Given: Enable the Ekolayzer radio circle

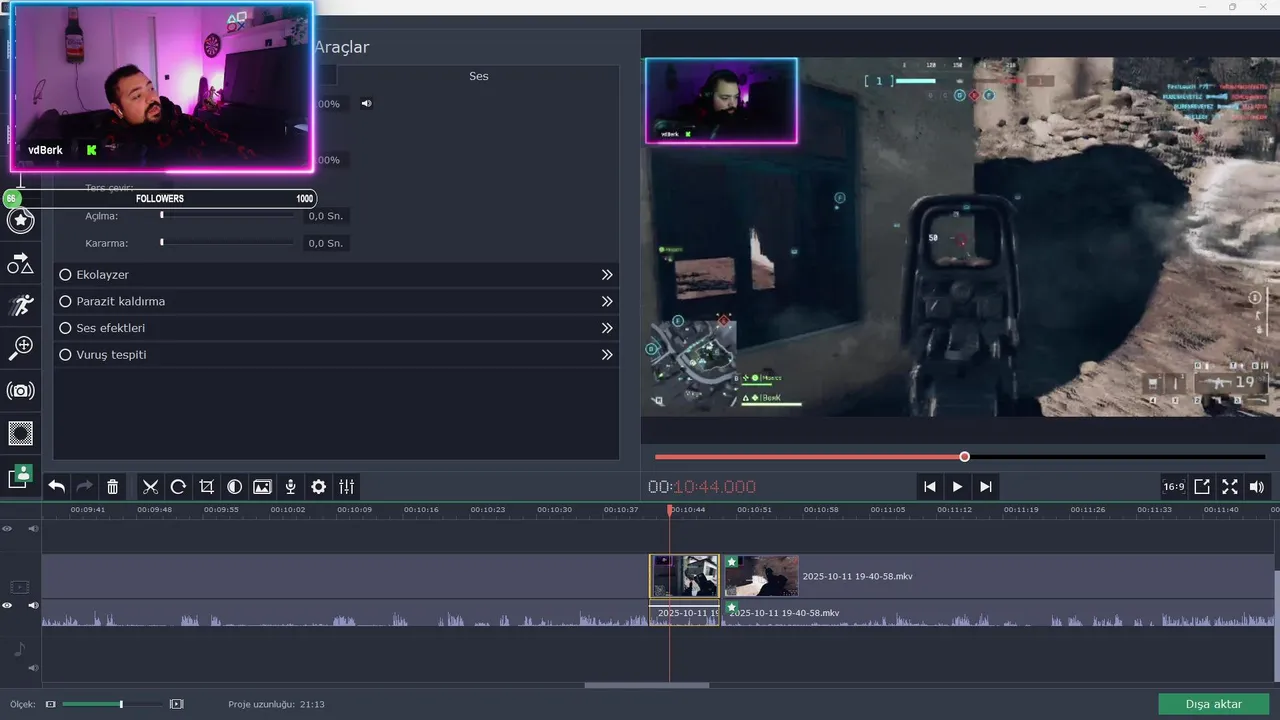Looking at the screenshot, I should (65, 275).
